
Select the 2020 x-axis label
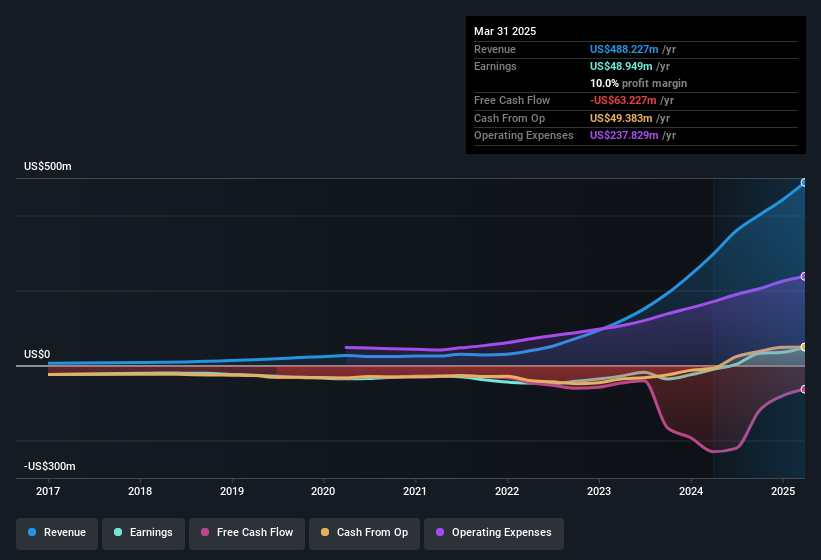tap(323, 491)
